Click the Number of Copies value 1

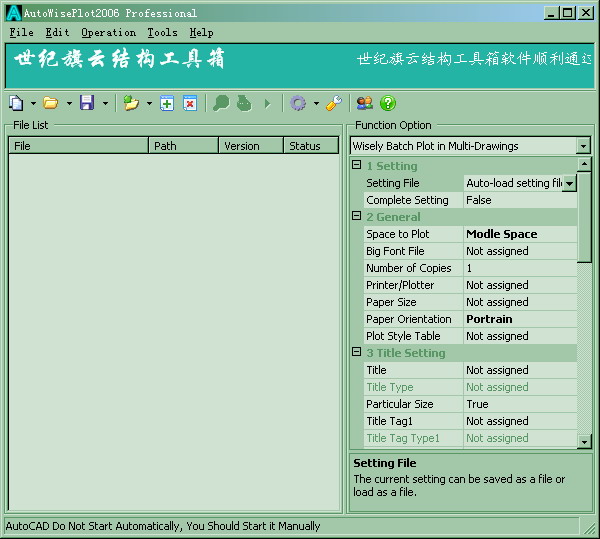(x=520, y=268)
